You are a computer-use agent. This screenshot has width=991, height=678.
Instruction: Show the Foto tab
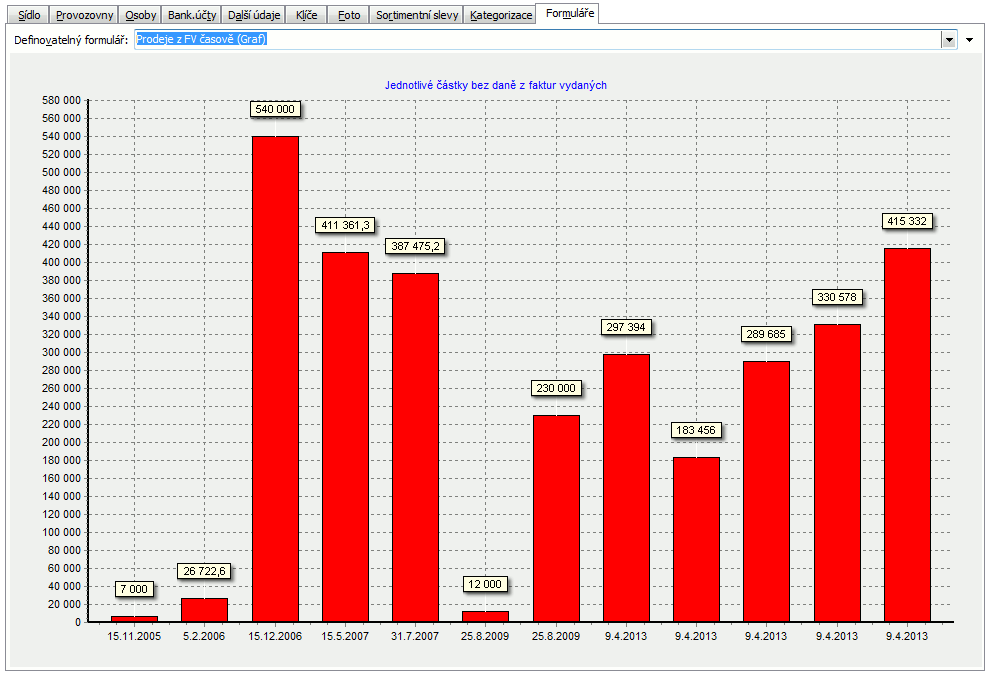pos(349,15)
